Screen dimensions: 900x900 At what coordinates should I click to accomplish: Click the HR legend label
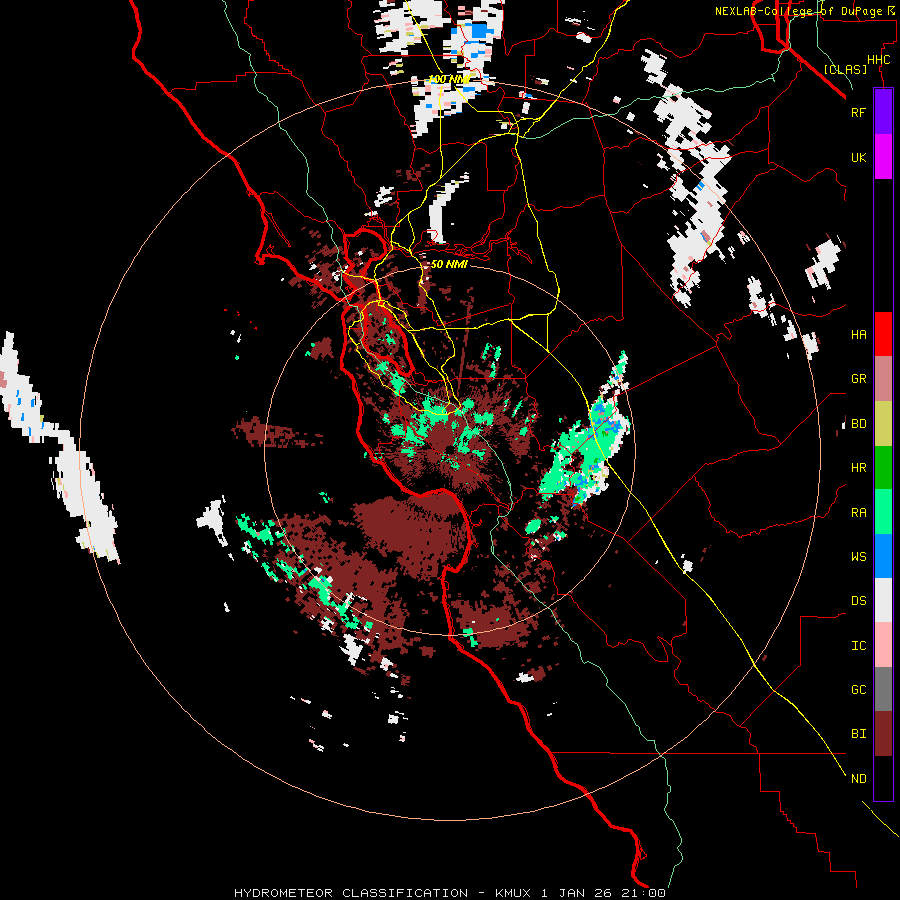(858, 468)
